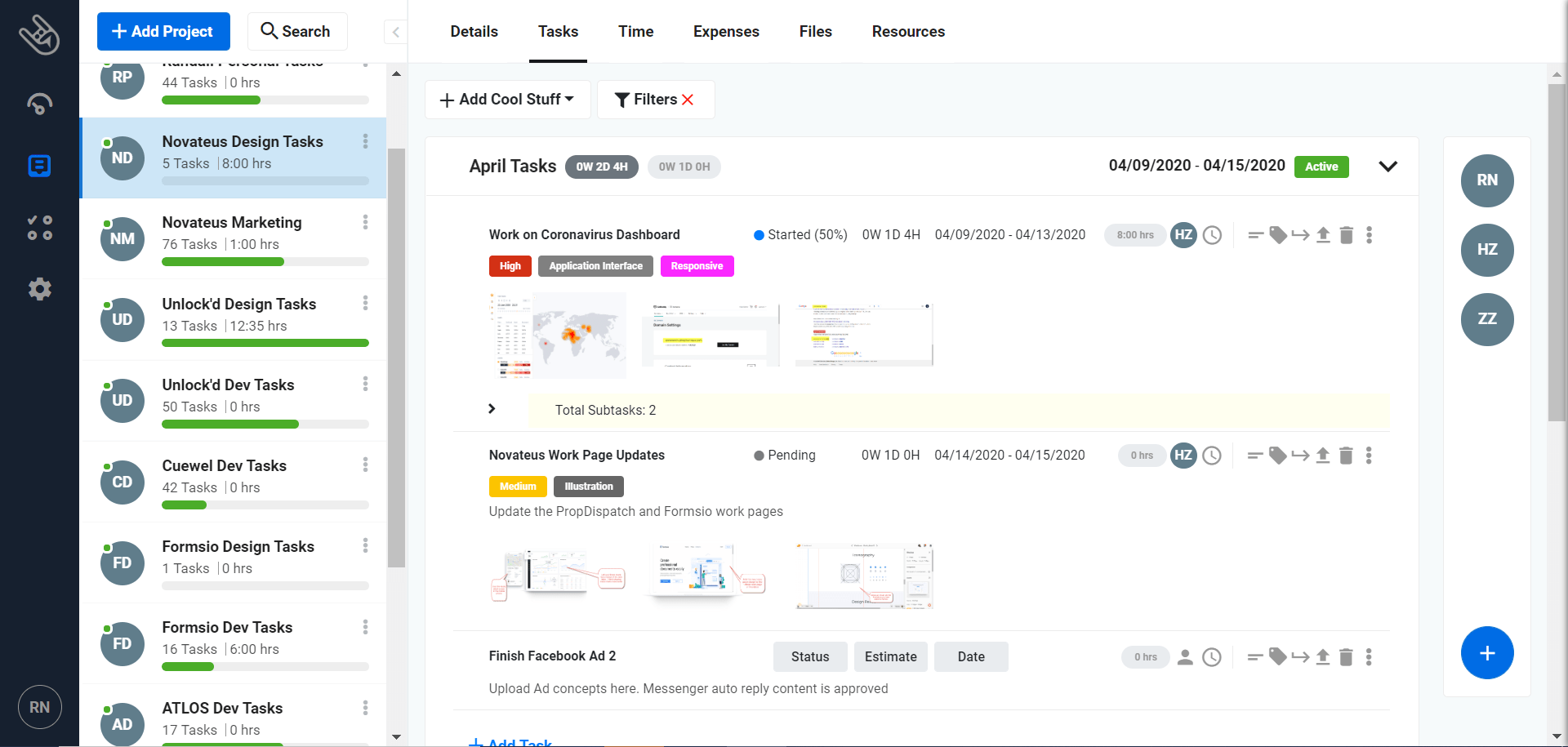
Task: Open more options for Novateus Work Page Updates
Action: coord(1369,456)
